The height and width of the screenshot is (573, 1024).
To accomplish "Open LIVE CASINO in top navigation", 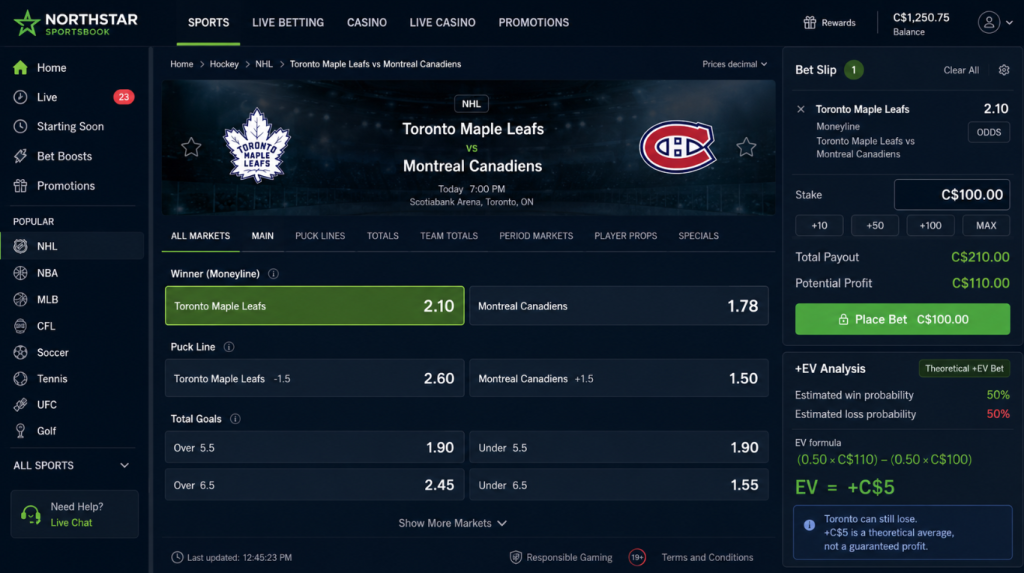I will (x=442, y=23).
